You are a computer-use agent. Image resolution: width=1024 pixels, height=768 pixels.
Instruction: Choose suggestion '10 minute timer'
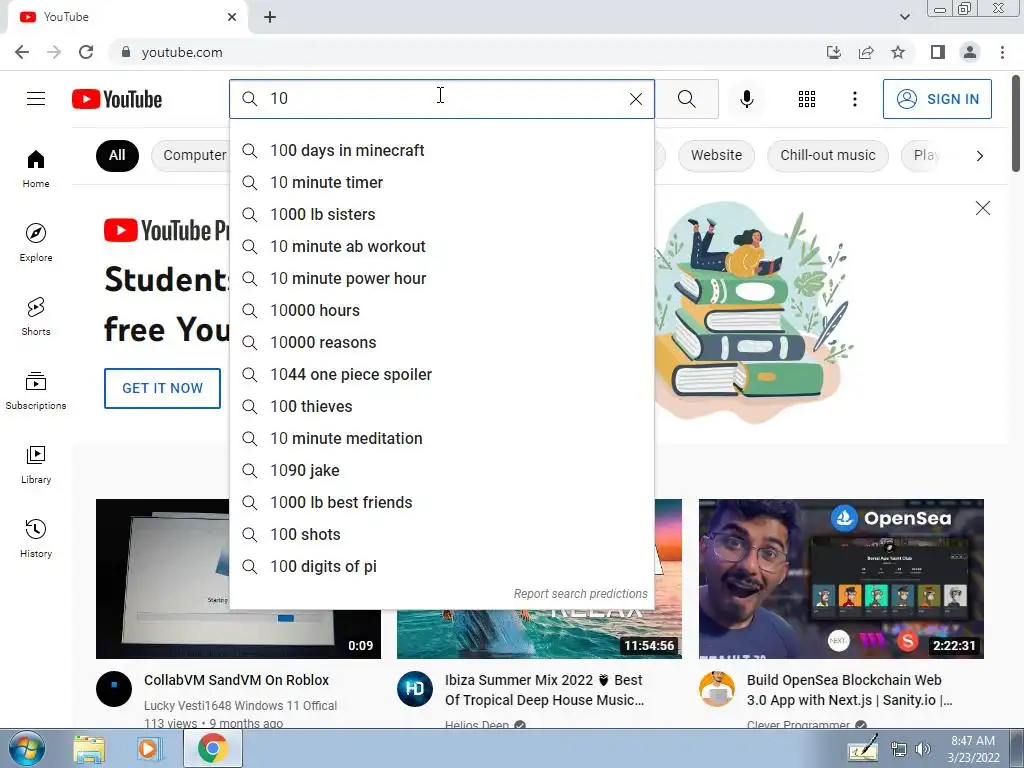(441, 182)
